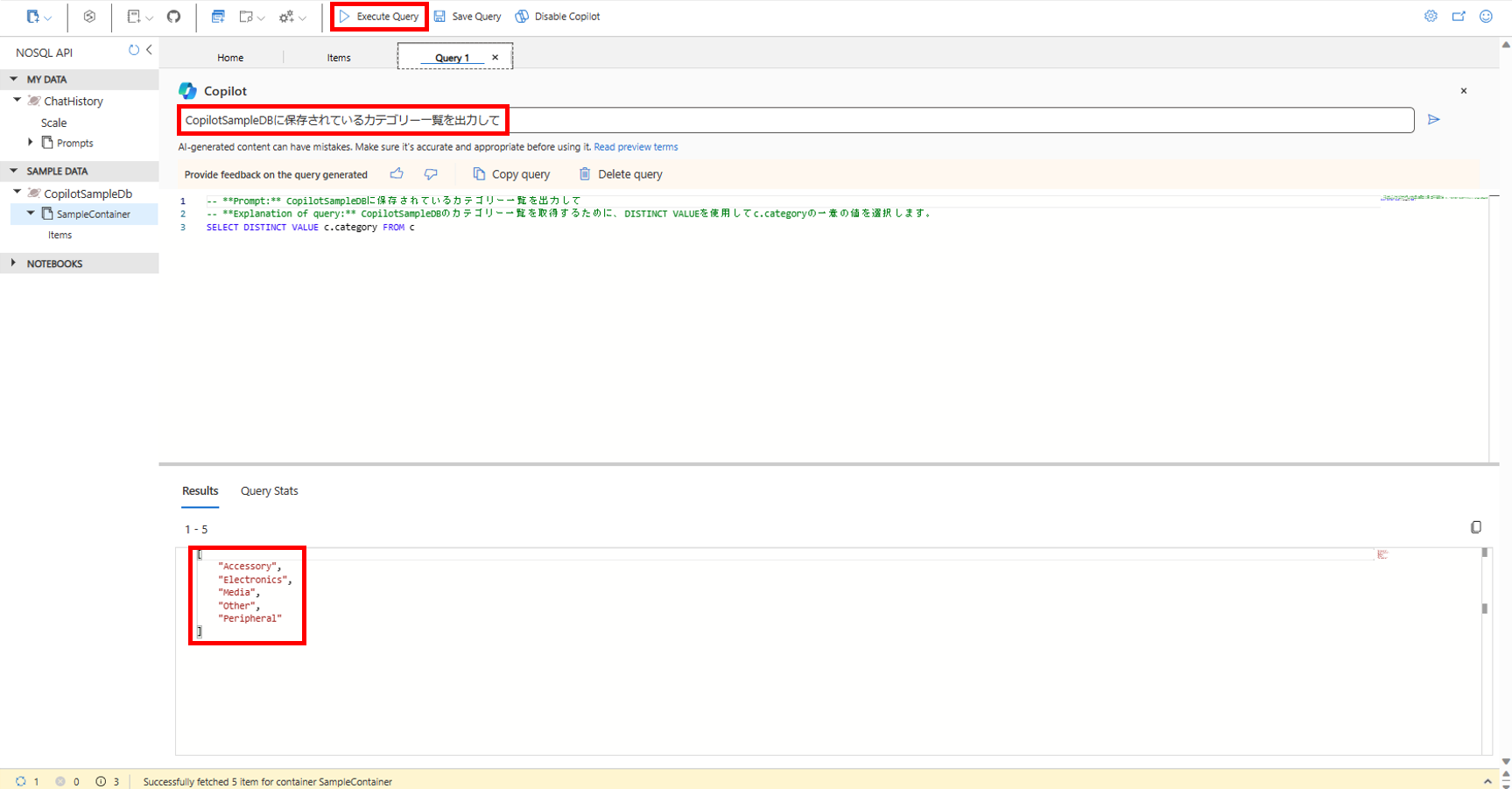The height and width of the screenshot is (789, 1512).
Task: Switch to the Items tab
Action: tap(339, 58)
